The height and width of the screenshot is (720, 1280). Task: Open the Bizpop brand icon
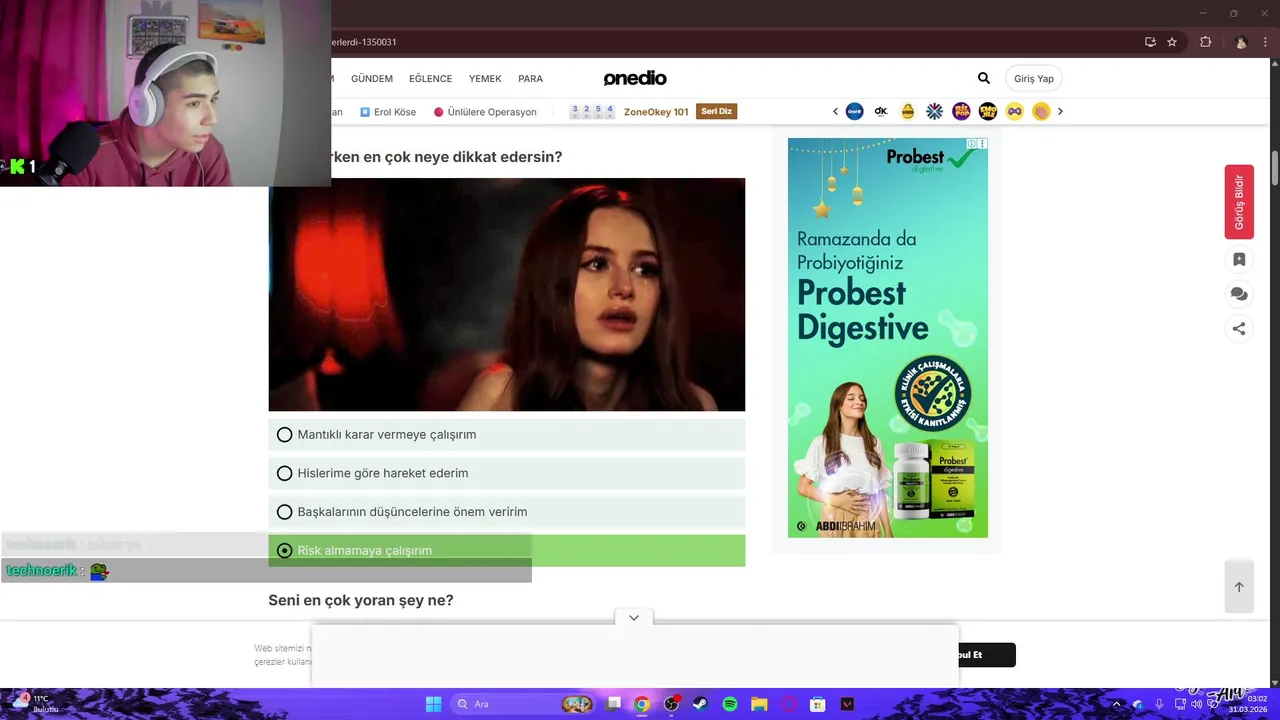pos(961,111)
